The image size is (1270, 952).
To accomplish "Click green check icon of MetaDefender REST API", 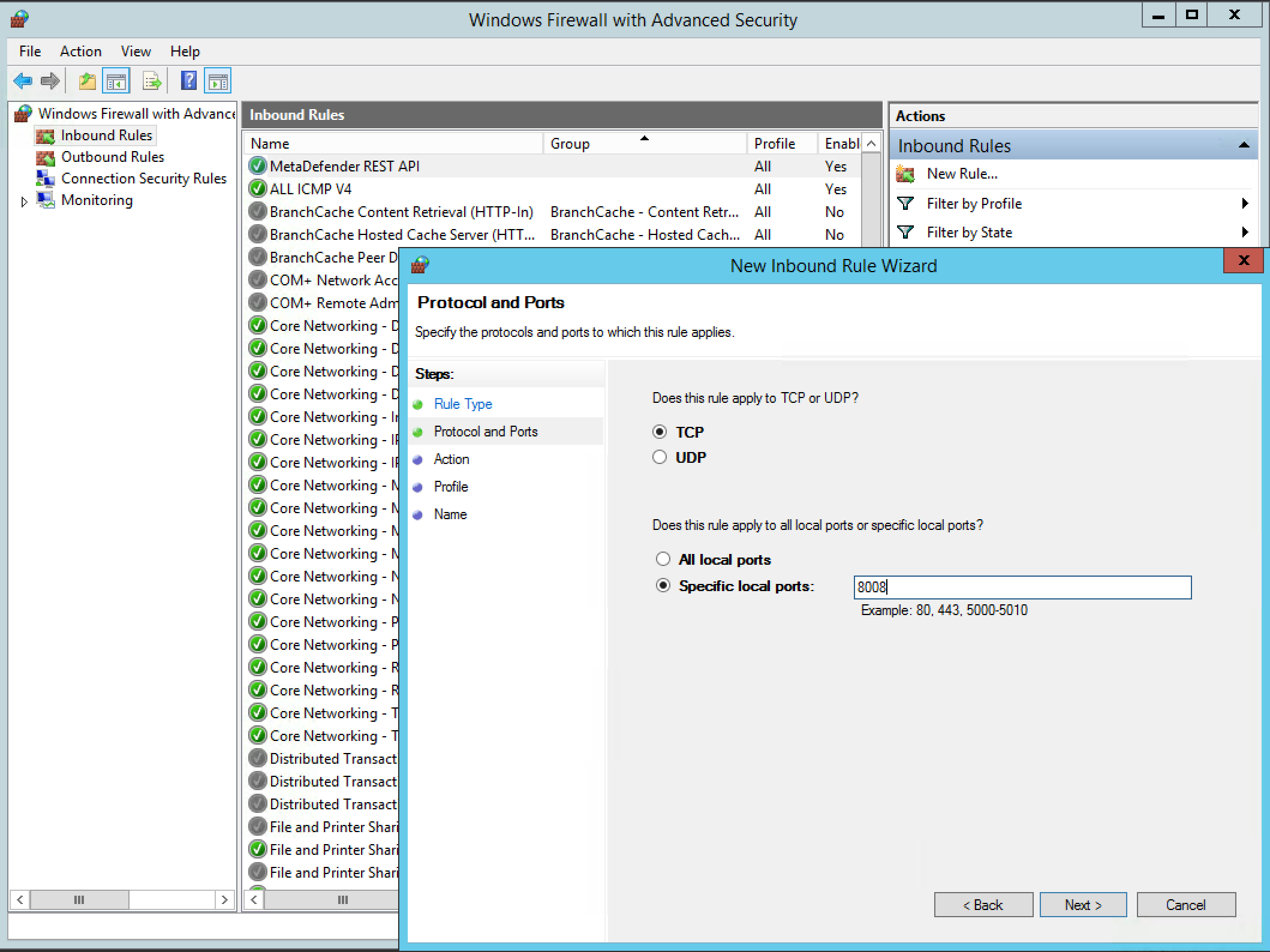I will 258,166.
